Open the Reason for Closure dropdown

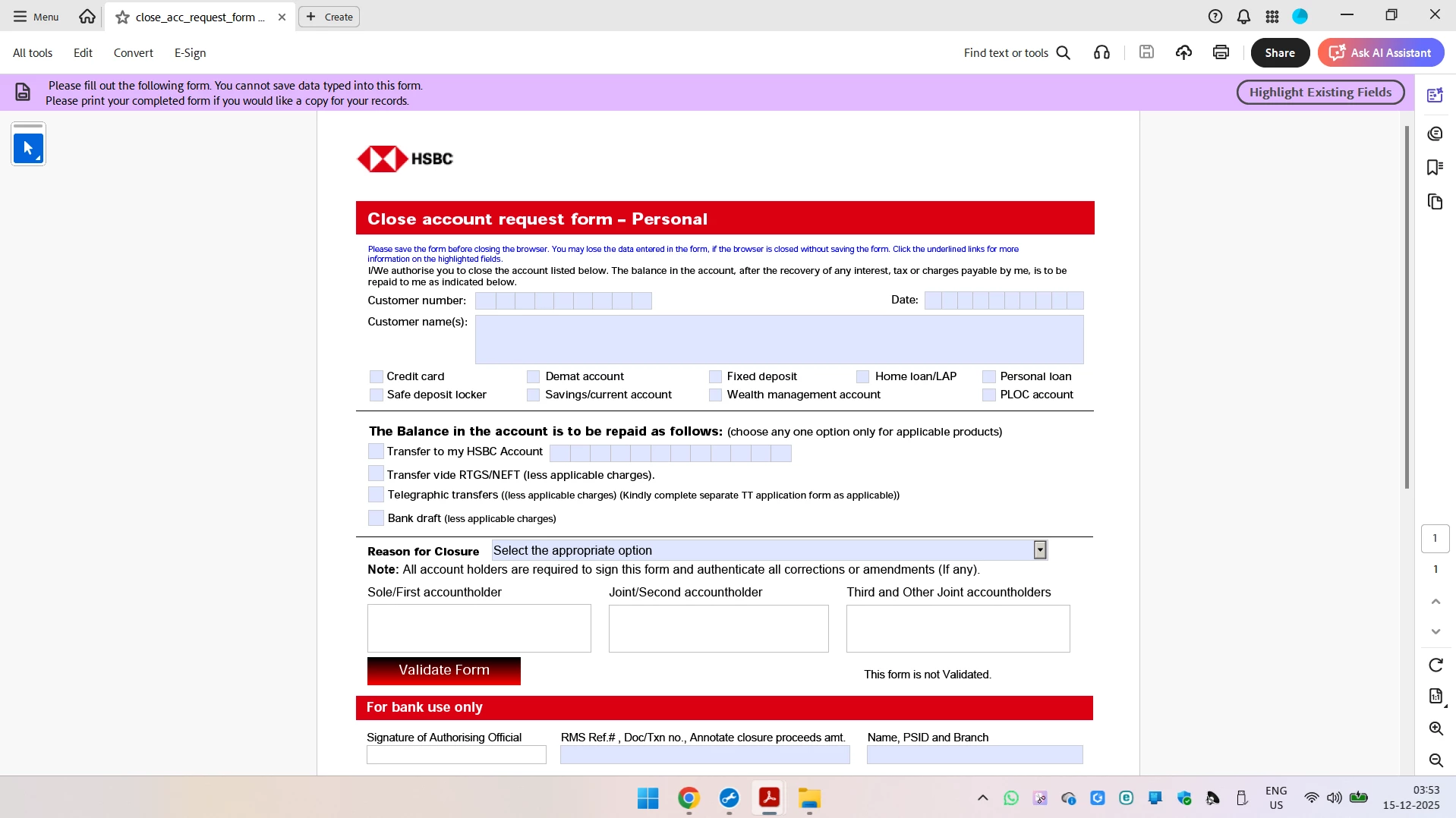(x=769, y=550)
